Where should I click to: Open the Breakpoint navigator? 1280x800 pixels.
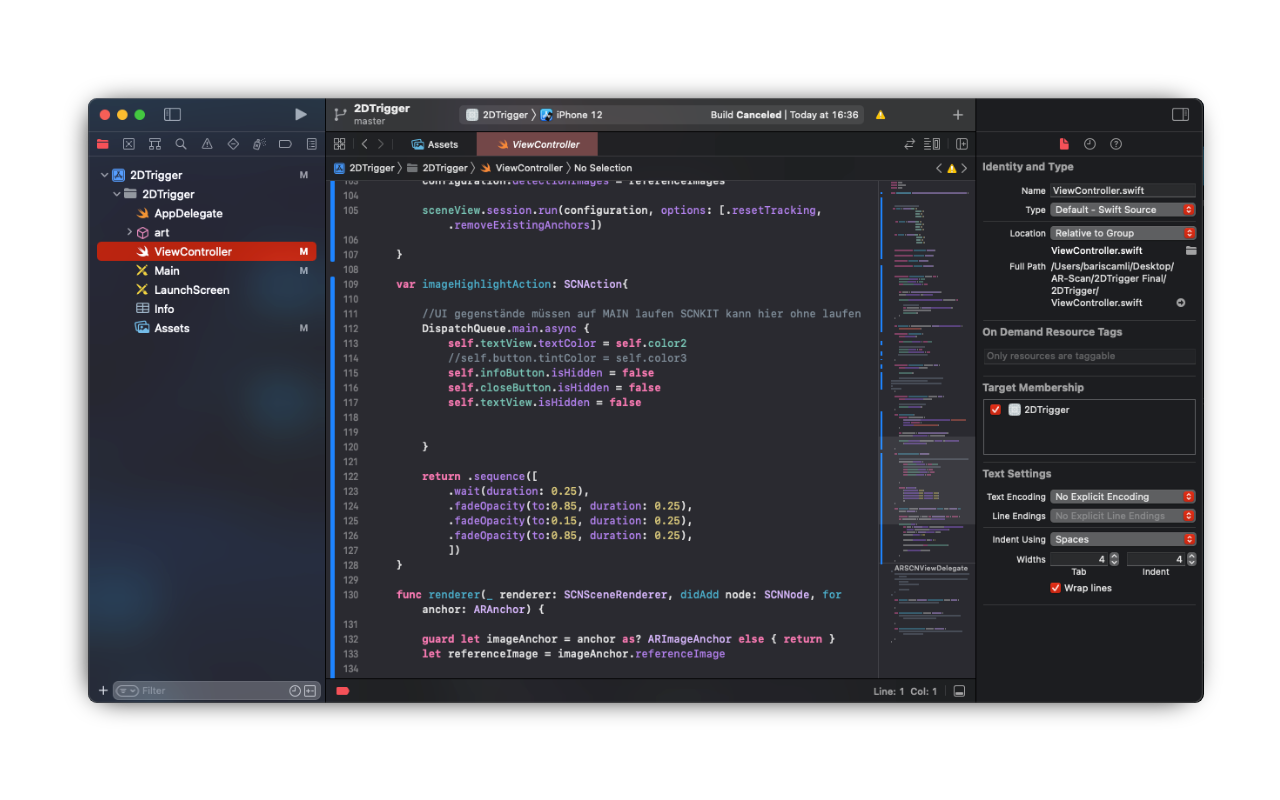[x=285, y=144]
